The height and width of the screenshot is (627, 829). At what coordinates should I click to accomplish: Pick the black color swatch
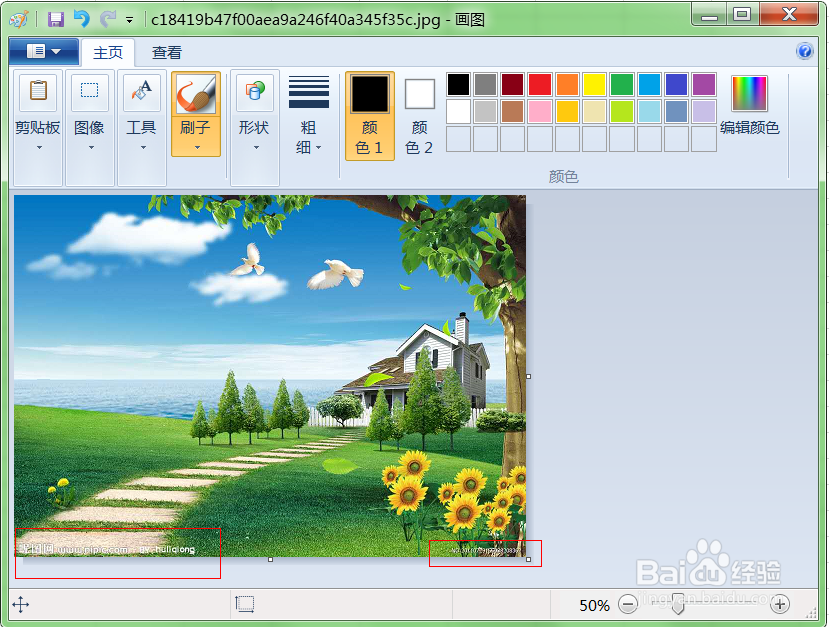point(458,84)
